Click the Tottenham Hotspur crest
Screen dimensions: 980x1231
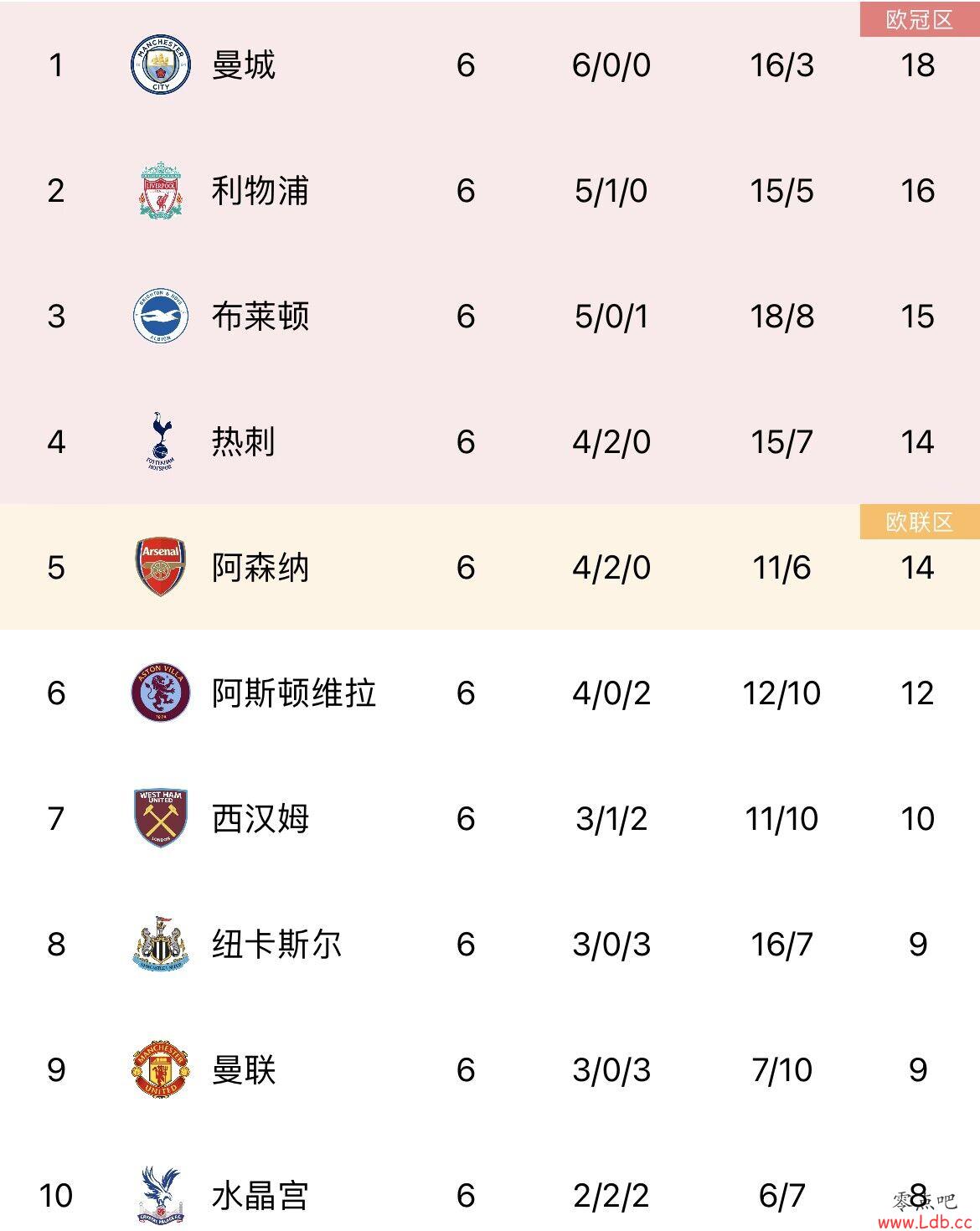[160, 441]
